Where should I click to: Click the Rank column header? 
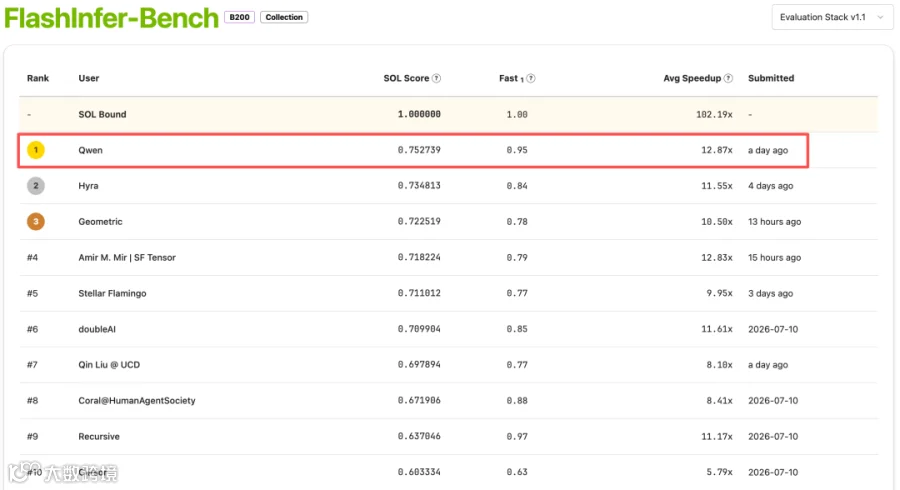[x=38, y=78]
